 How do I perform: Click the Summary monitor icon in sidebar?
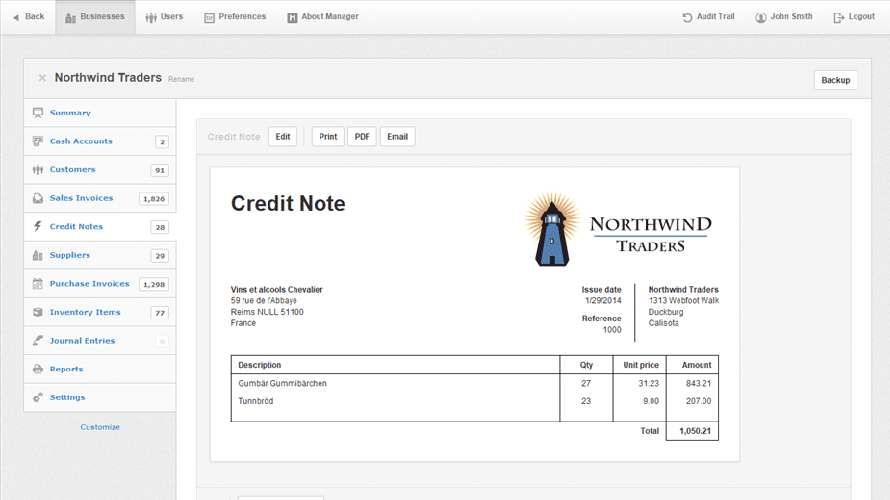click(38, 113)
